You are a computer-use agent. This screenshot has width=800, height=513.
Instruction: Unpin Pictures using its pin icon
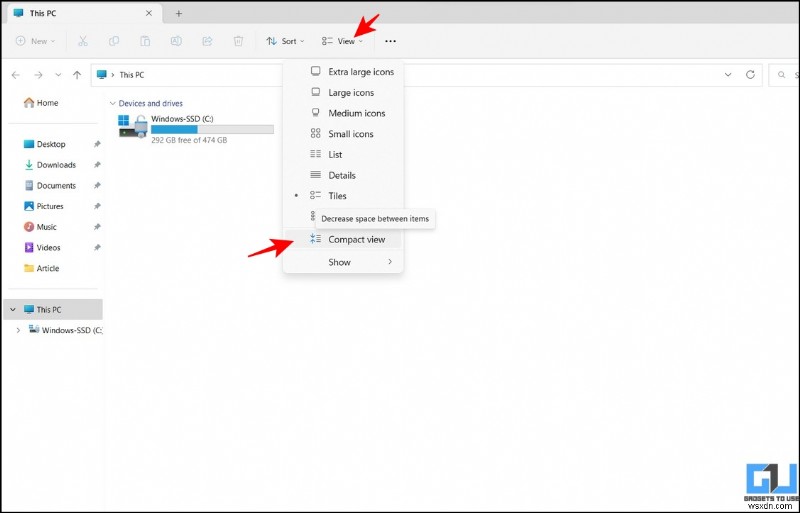[97, 206]
